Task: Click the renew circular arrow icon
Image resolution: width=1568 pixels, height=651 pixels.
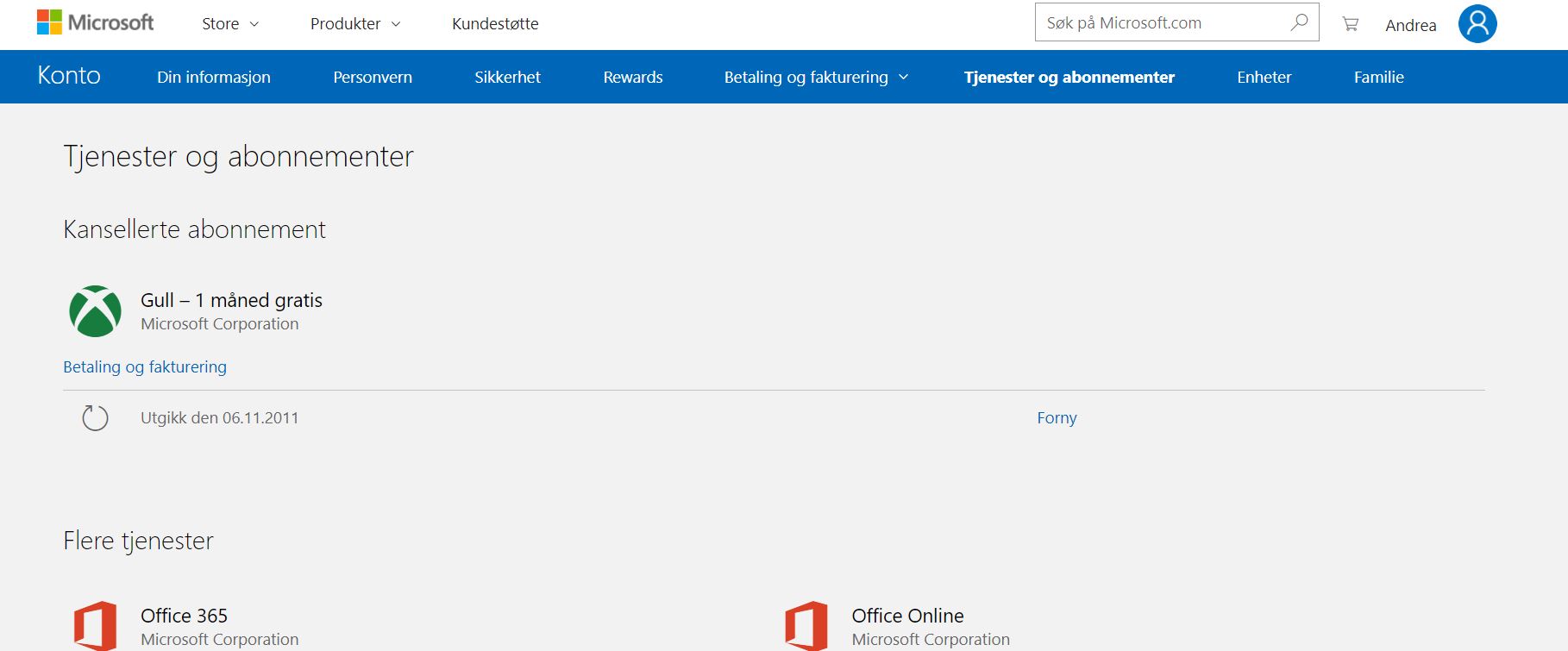Action: [95, 418]
